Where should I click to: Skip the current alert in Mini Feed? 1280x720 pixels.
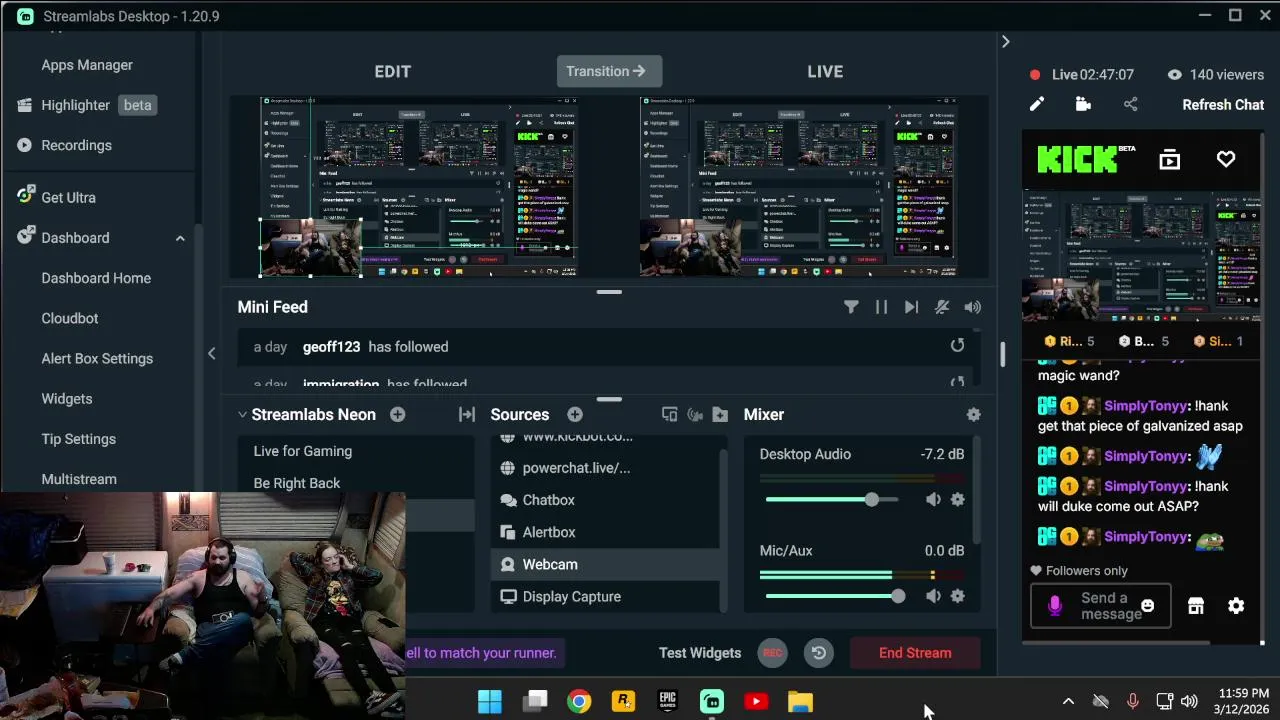pyautogui.click(x=911, y=307)
